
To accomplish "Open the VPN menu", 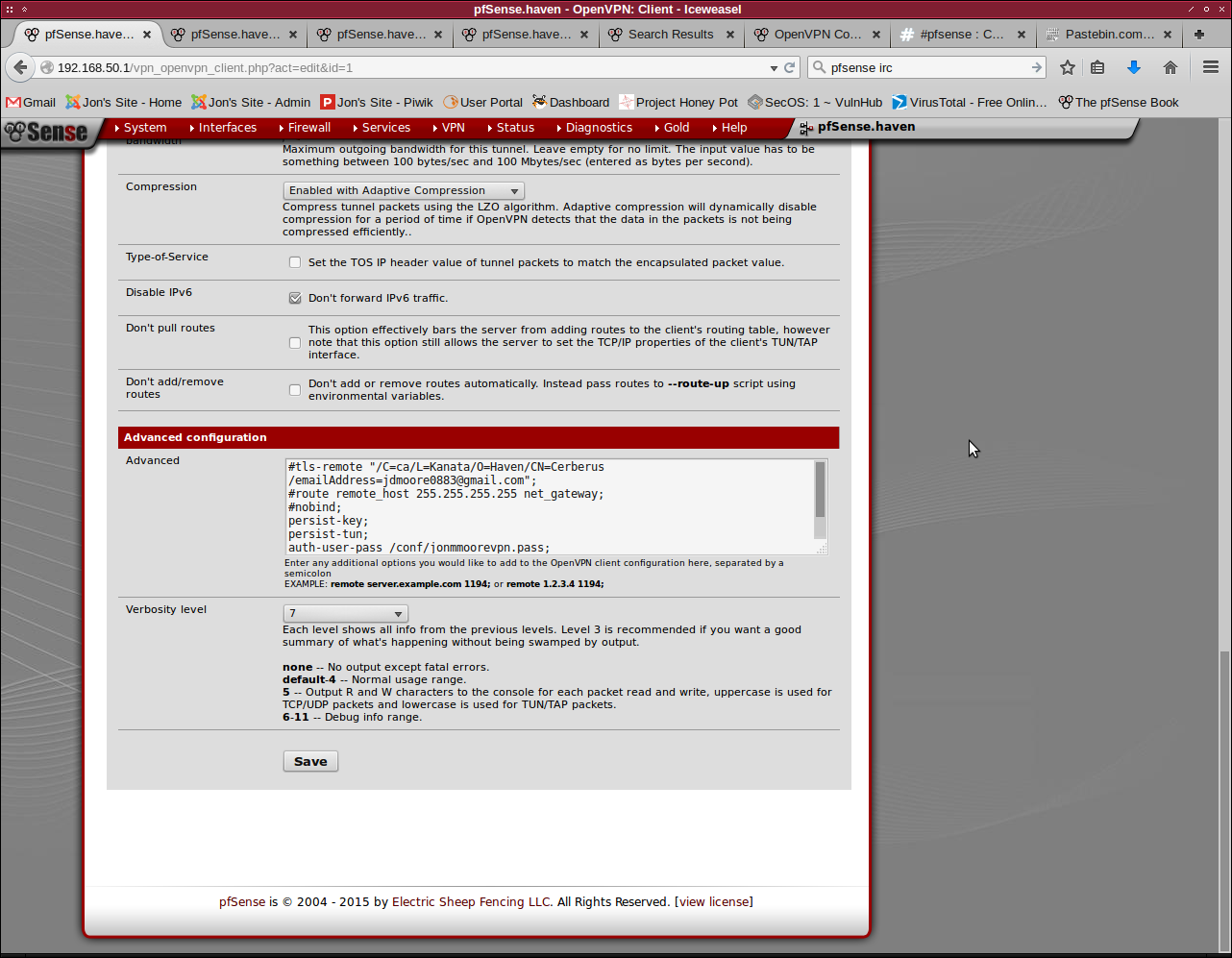I will click(x=449, y=127).
